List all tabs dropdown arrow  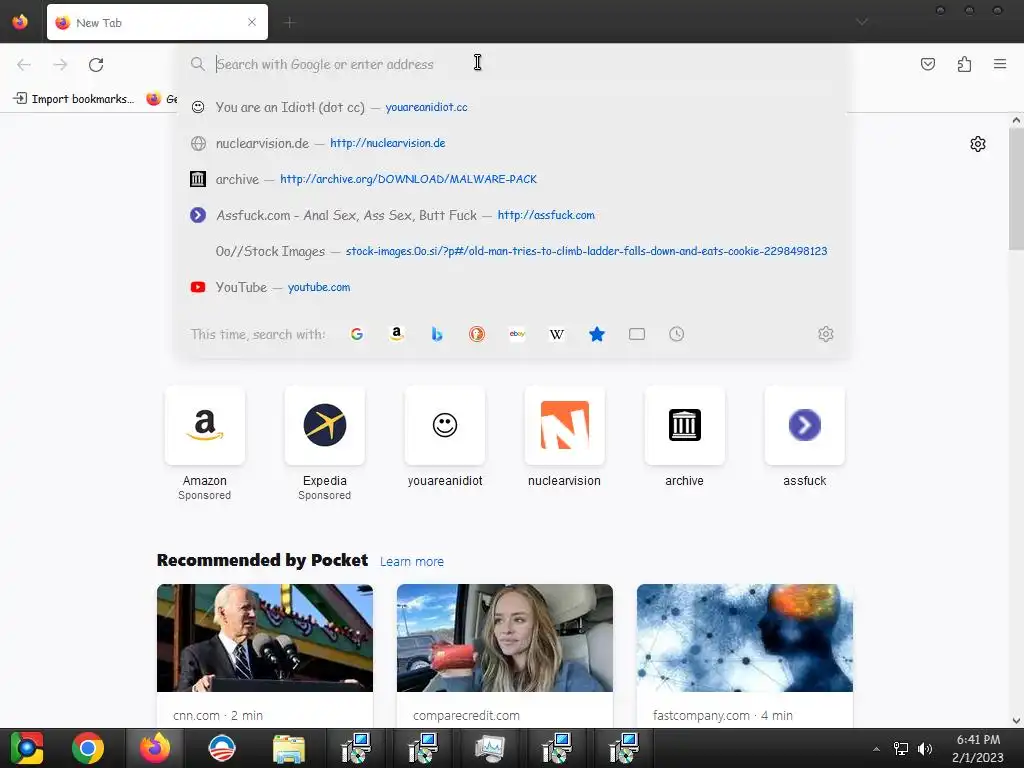tap(862, 22)
